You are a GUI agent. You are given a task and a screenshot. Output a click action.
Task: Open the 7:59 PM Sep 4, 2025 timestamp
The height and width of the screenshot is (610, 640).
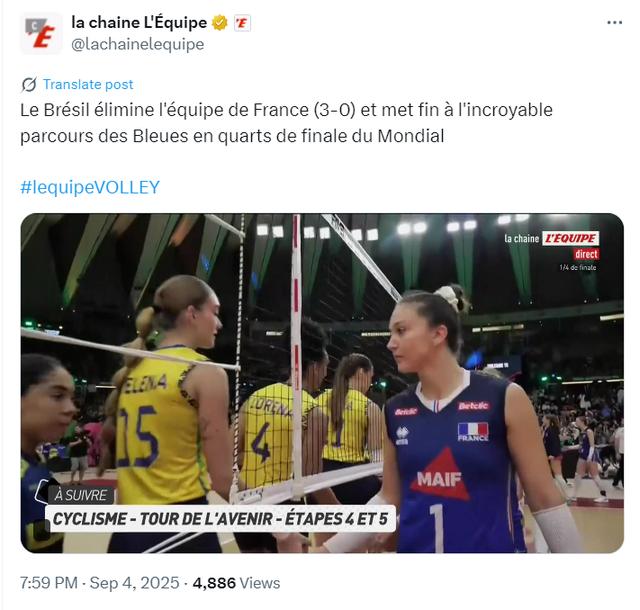(100, 583)
